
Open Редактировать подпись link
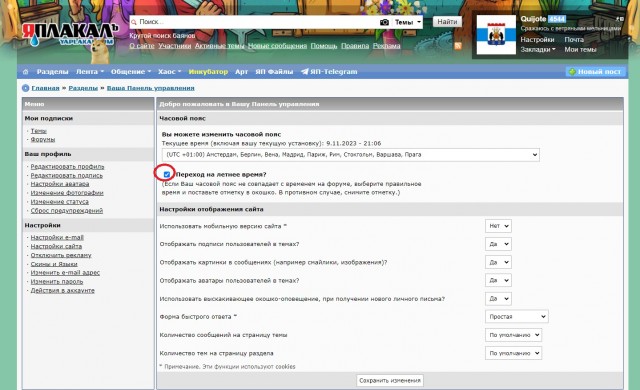pos(67,175)
